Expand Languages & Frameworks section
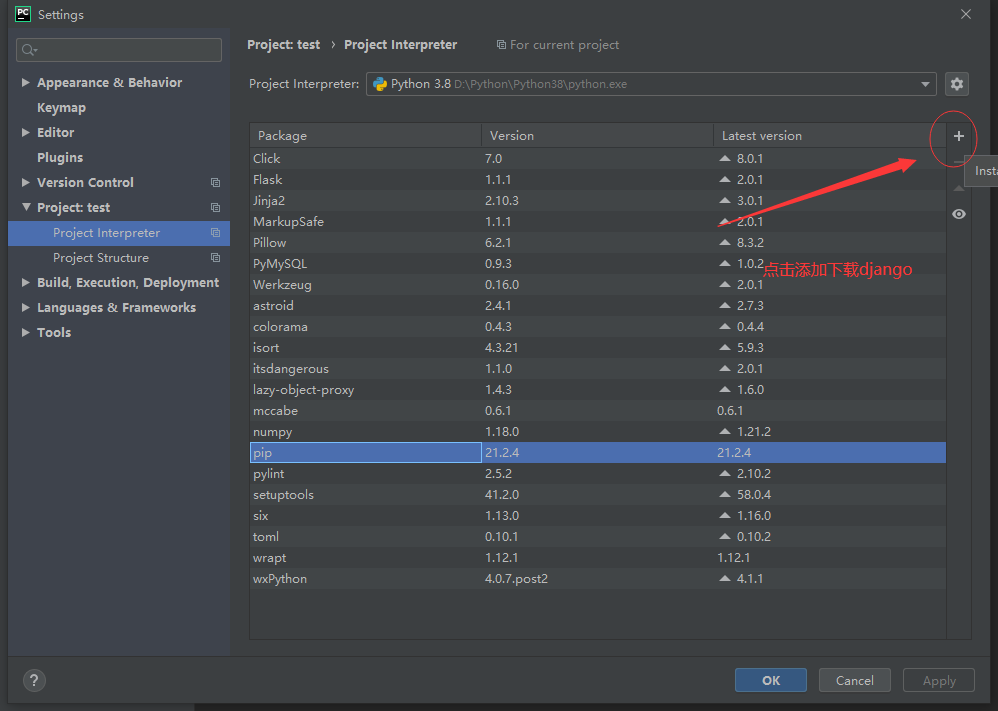Screen dimensions: 998x711 pos(25,307)
